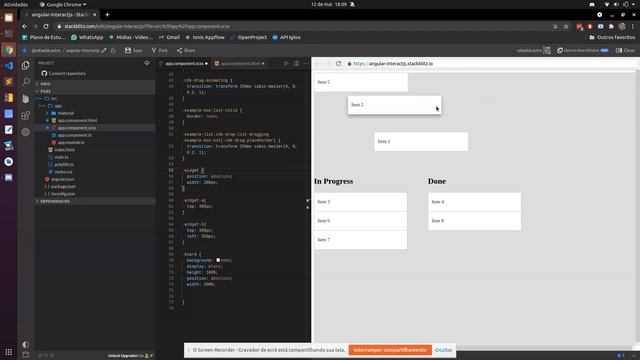
Task: Switch to app.component.html editor tab
Action: (240, 63)
